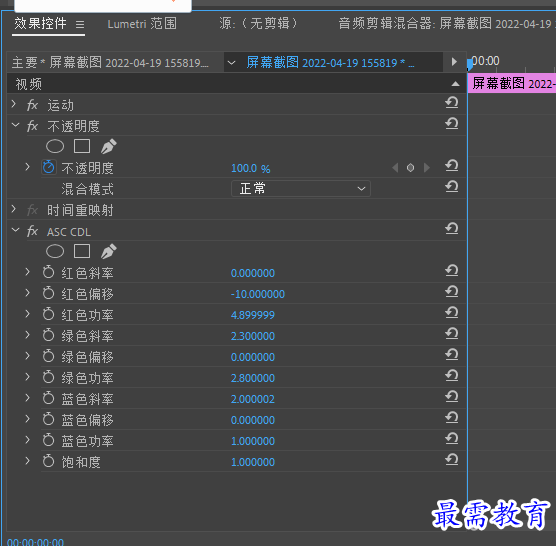Click the 红色斜率 value 0.000000
The image size is (556, 546).
pyautogui.click(x=252, y=273)
